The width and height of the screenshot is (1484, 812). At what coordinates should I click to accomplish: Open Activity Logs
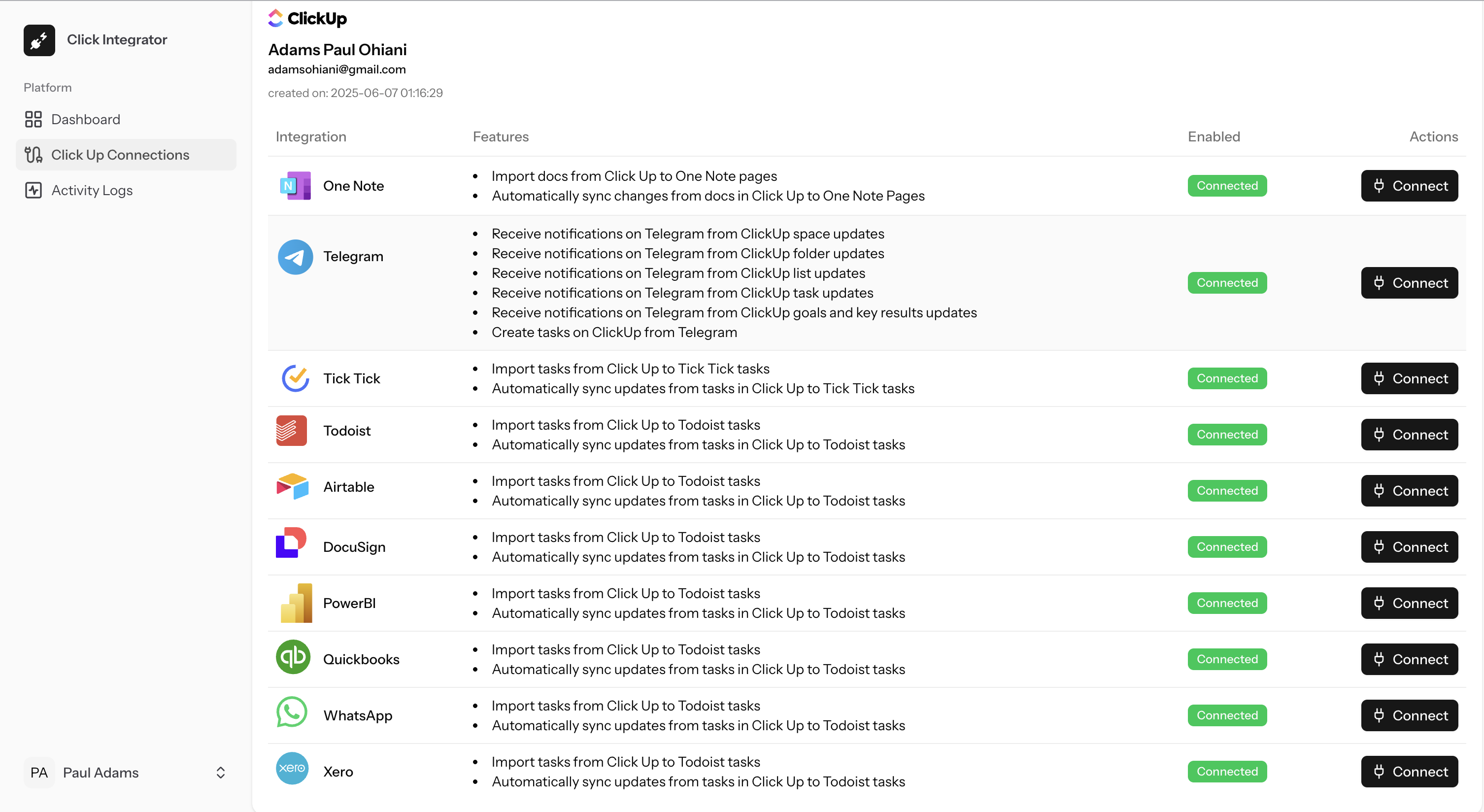[x=126, y=190]
